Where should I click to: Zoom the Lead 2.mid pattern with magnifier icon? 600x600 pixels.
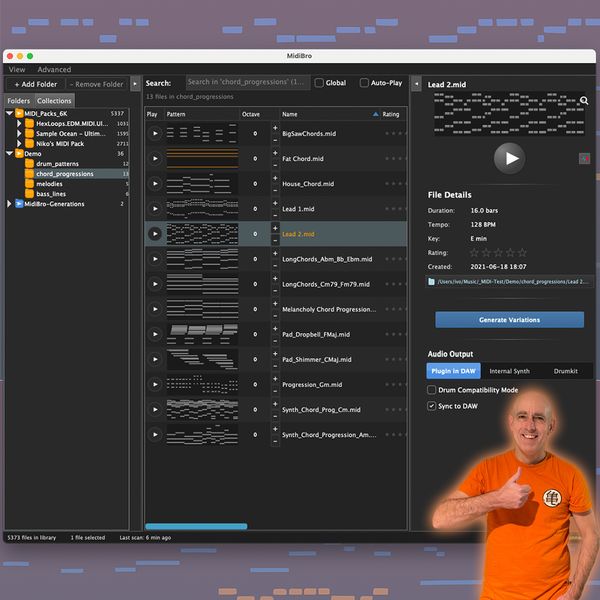[x=584, y=101]
